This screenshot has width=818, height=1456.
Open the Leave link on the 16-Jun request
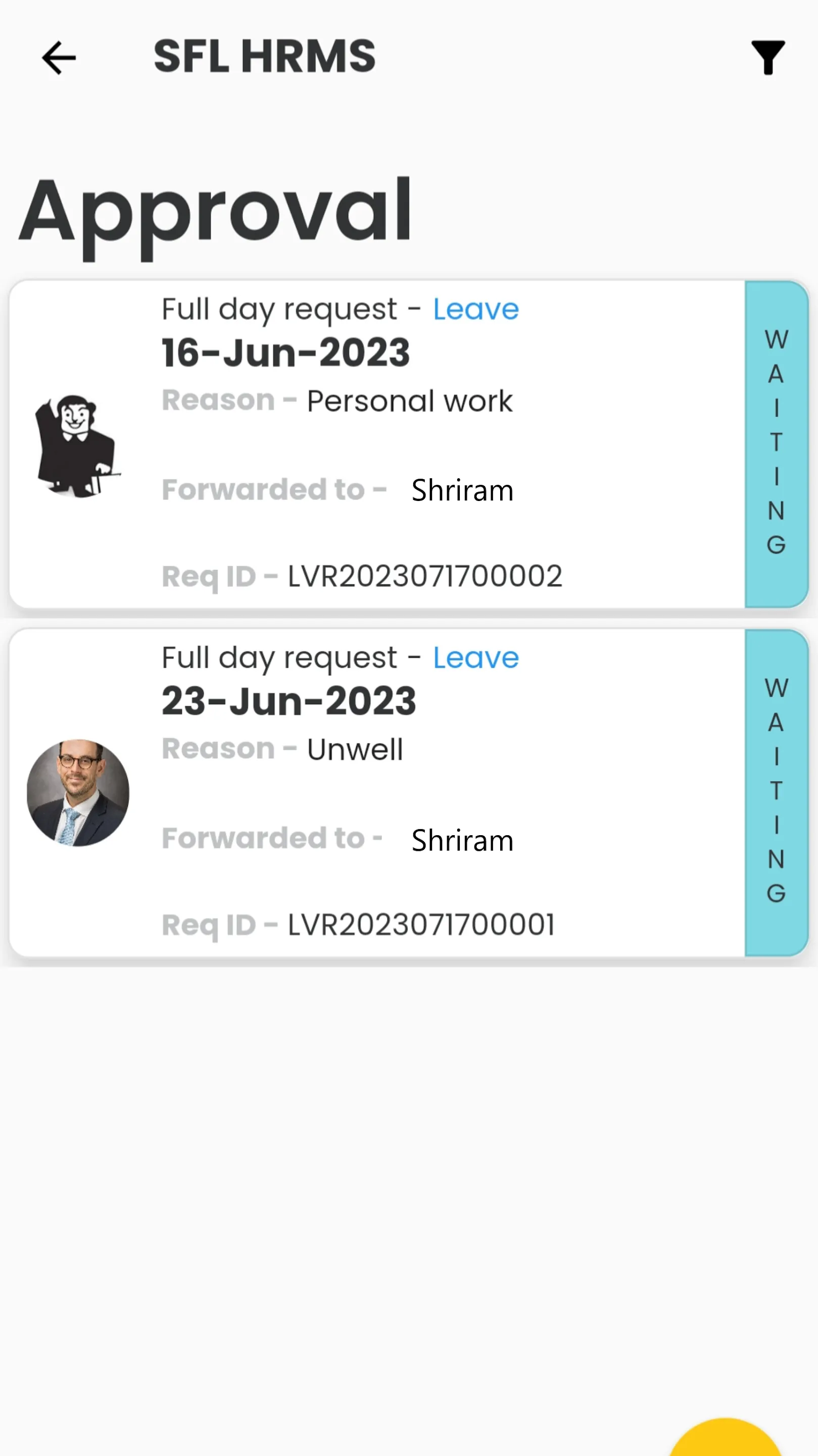click(x=475, y=308)
